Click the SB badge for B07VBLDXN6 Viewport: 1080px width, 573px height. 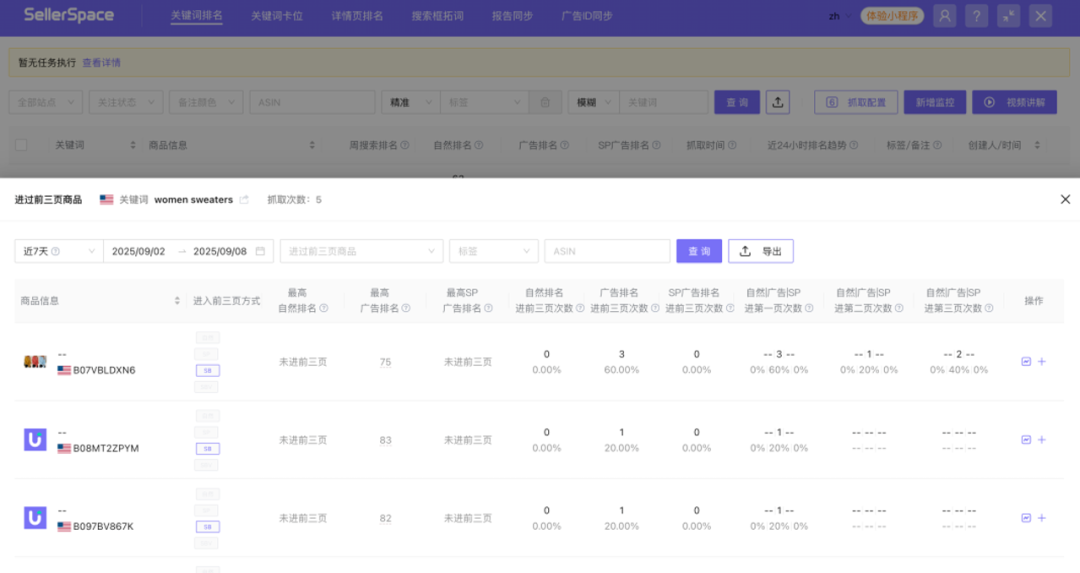(207, 371)
